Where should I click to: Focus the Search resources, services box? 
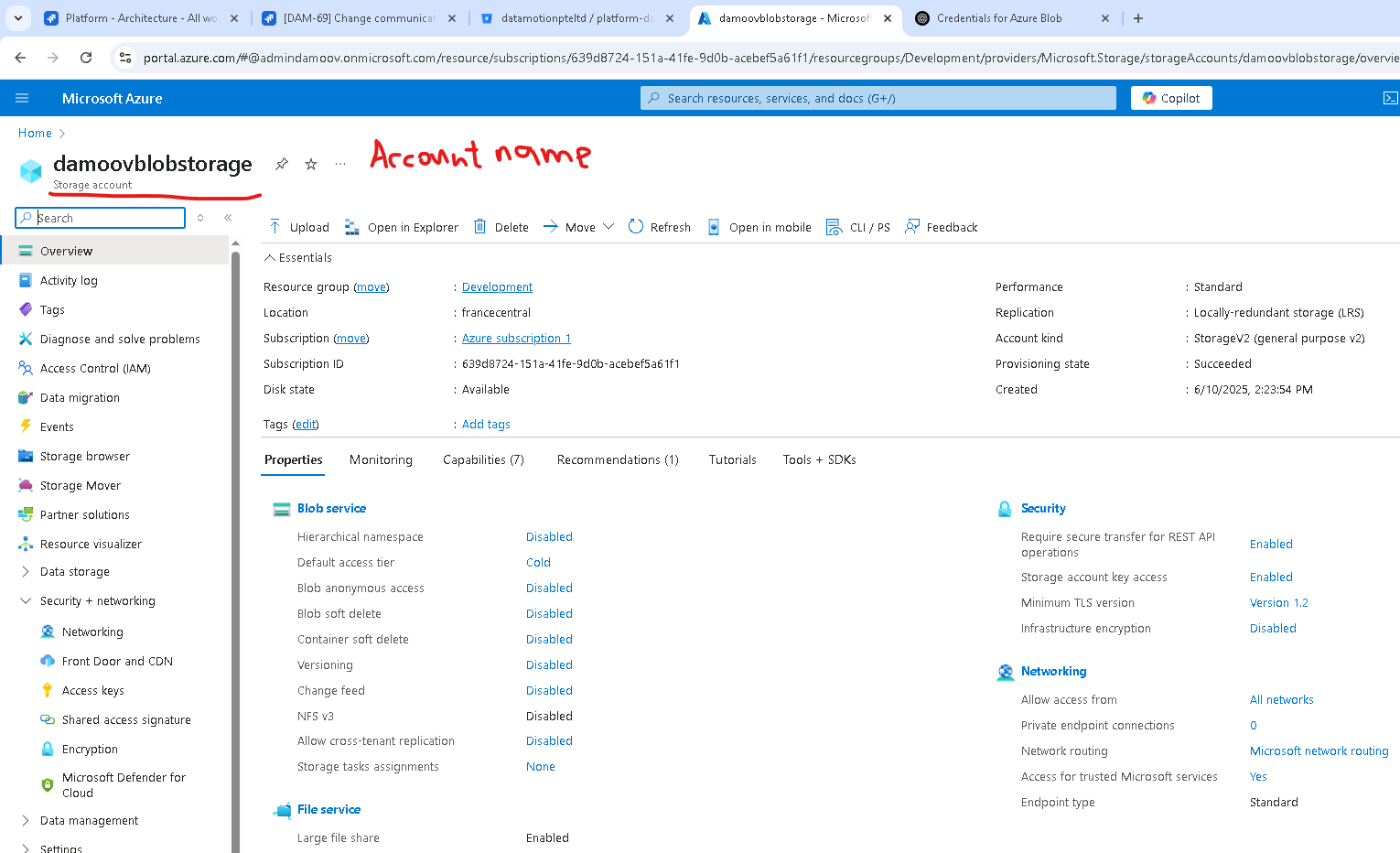coord(878,98)
